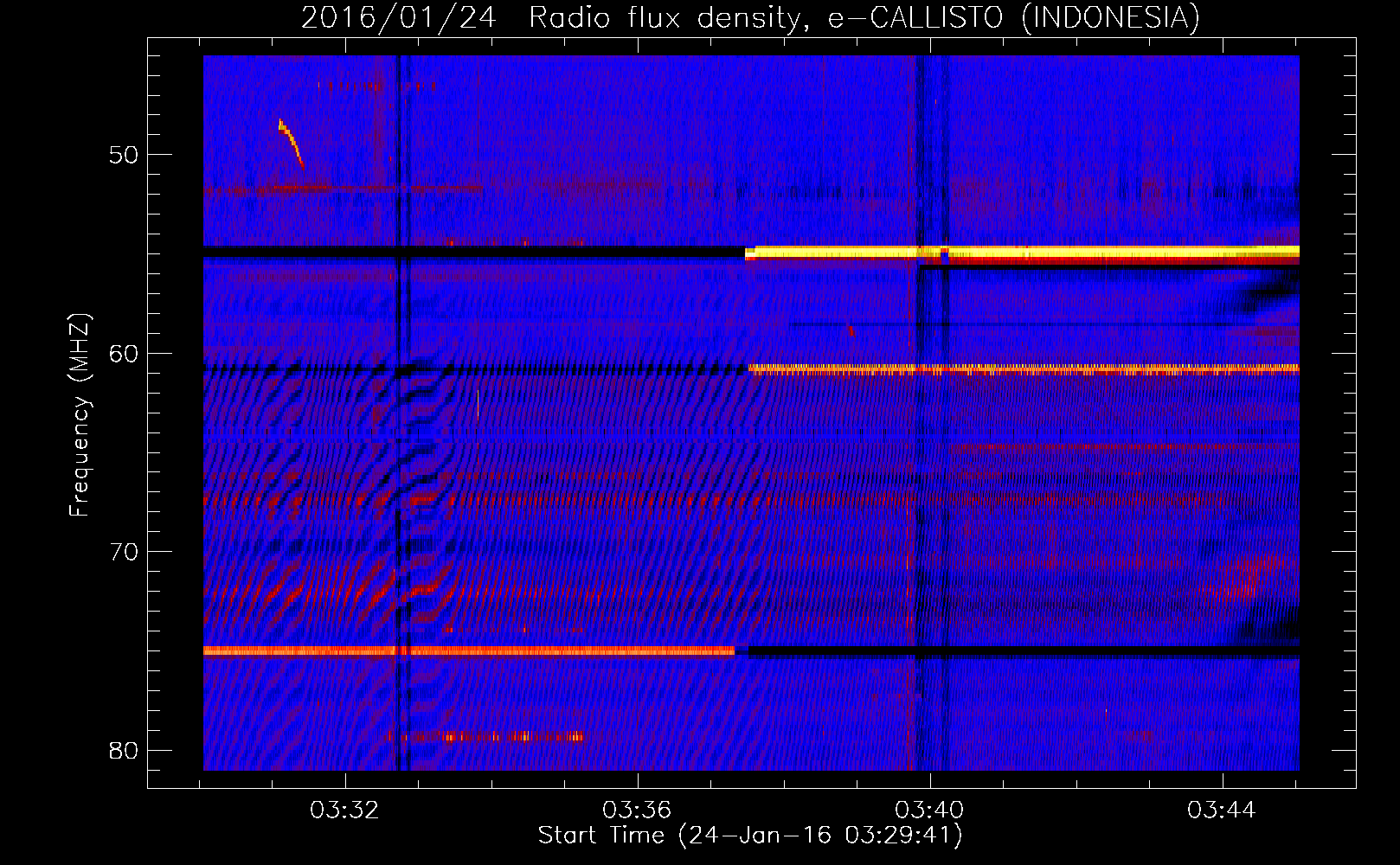Click the small orange drifting burst near 50 MHz
The image size is (1400, 865).
click(291, 144)
